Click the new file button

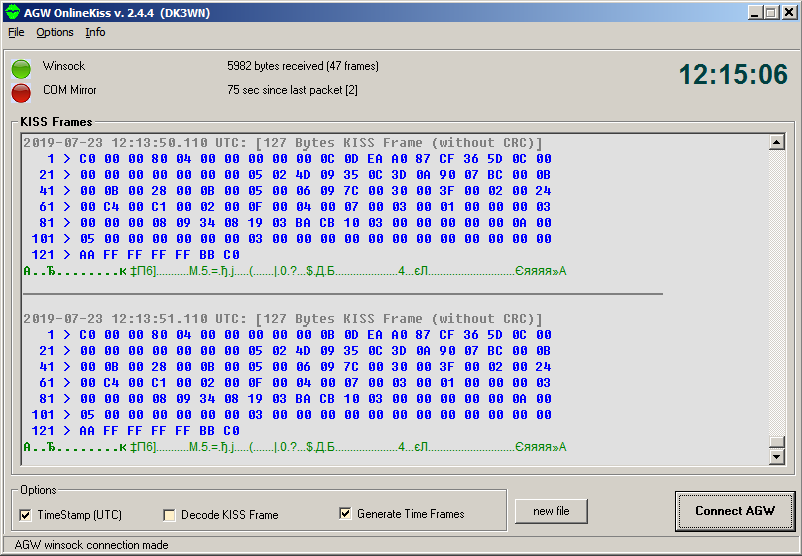click(551, 511)
